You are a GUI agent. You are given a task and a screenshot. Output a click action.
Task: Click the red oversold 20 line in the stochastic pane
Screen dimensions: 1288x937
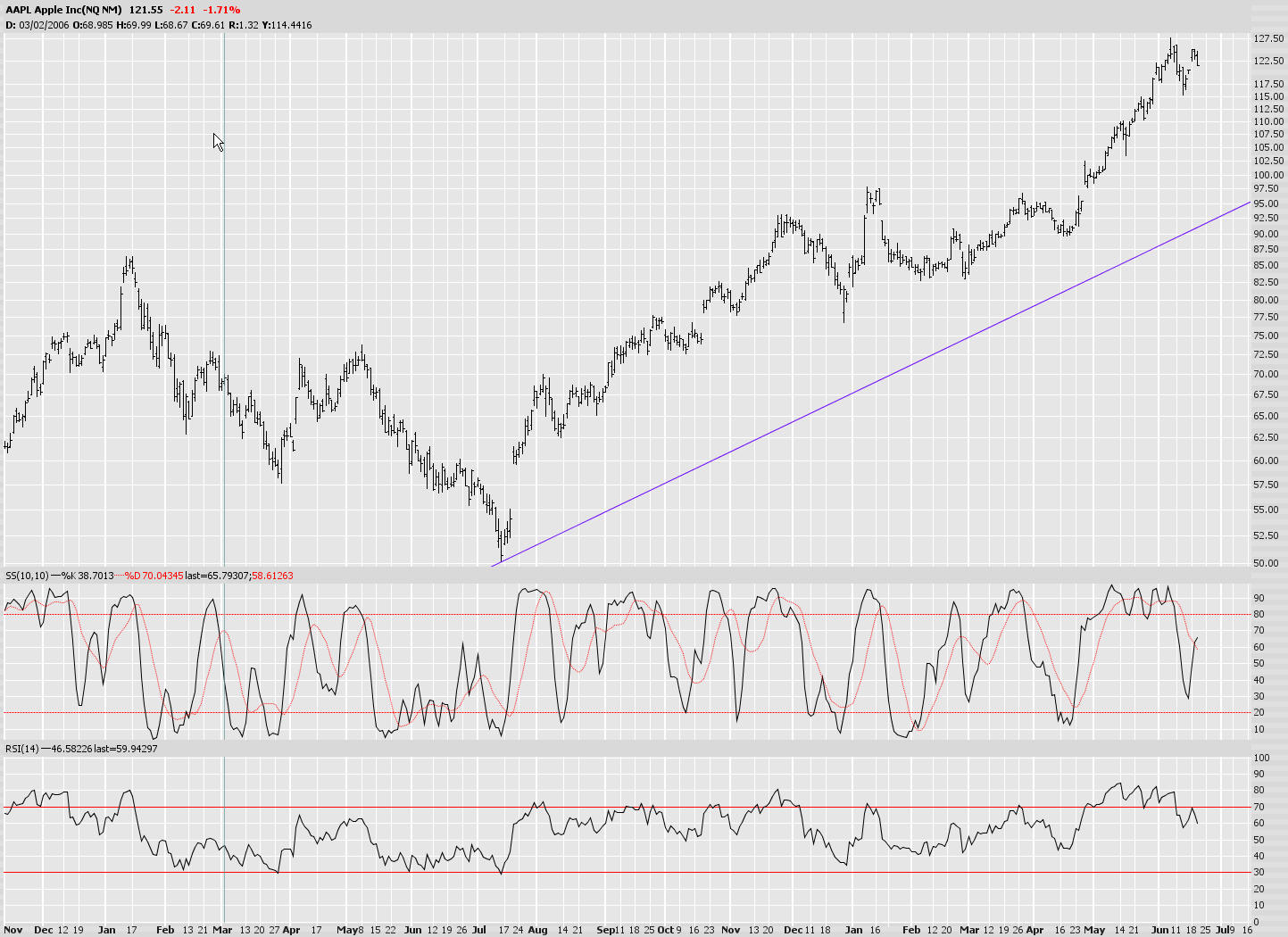[625, 712]
